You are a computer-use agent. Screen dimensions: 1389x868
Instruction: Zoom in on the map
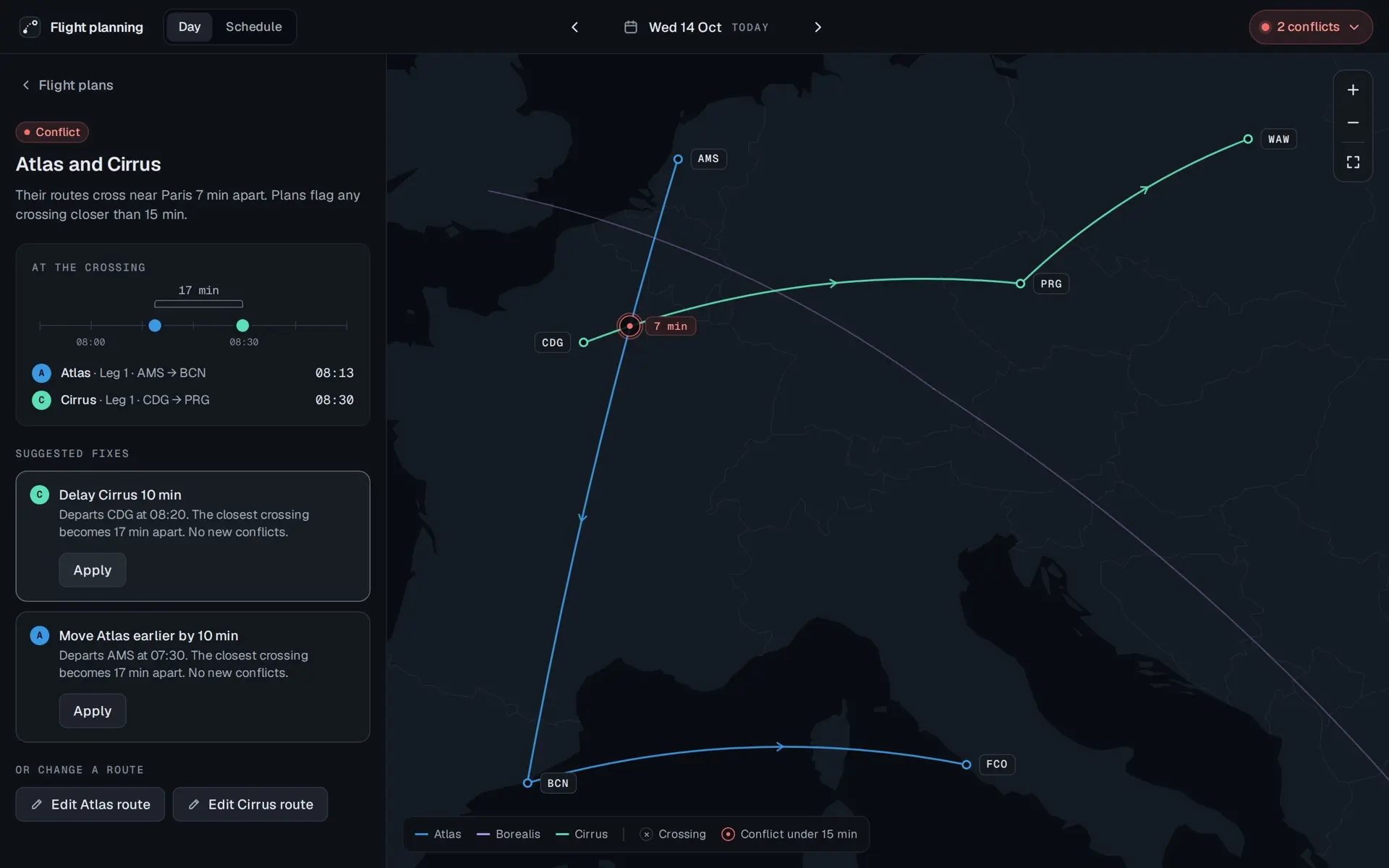click(1353, 90)
